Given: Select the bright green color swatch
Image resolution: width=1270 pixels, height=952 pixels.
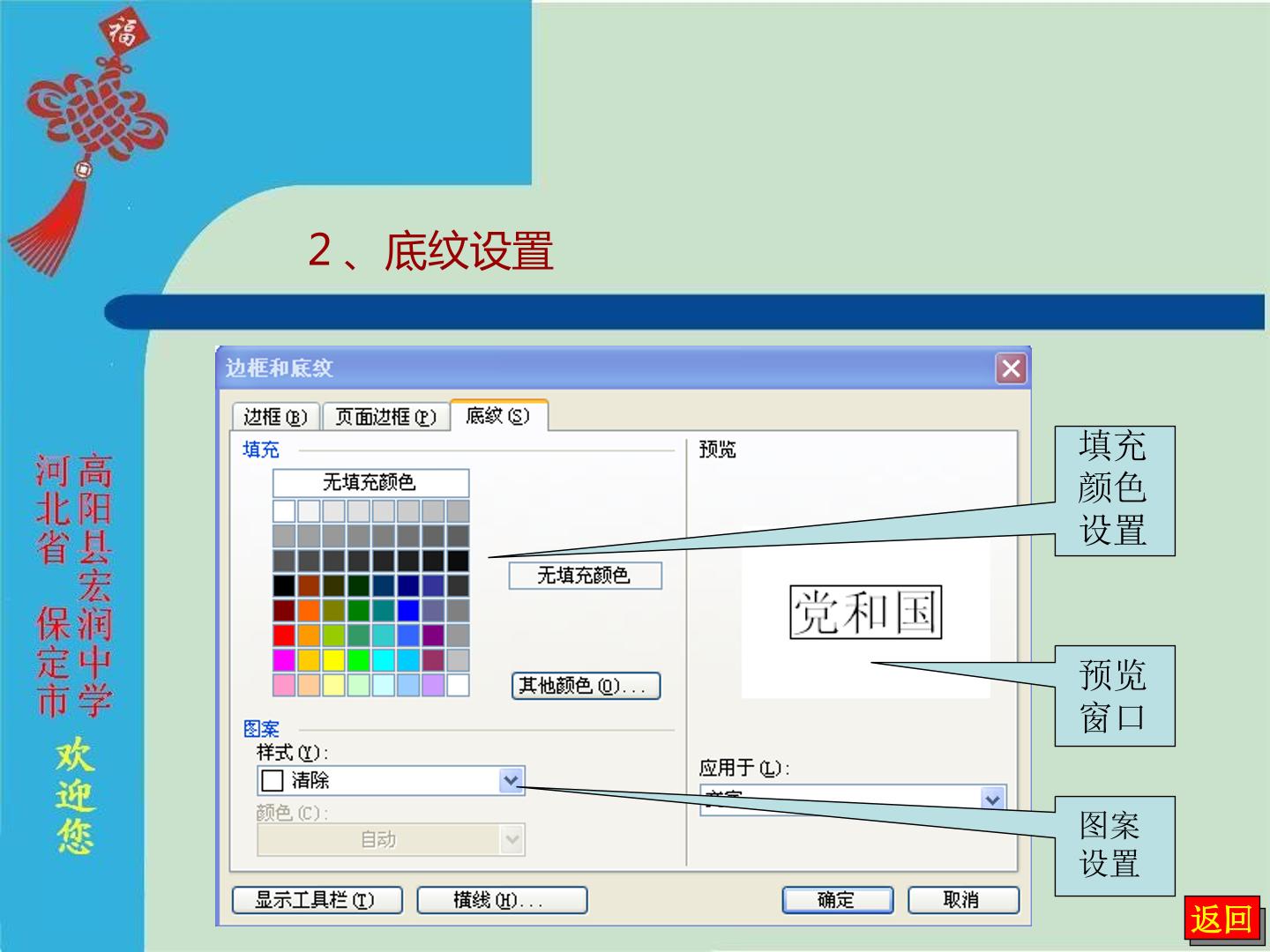Looking at the screenshot, I should (358, 659).
